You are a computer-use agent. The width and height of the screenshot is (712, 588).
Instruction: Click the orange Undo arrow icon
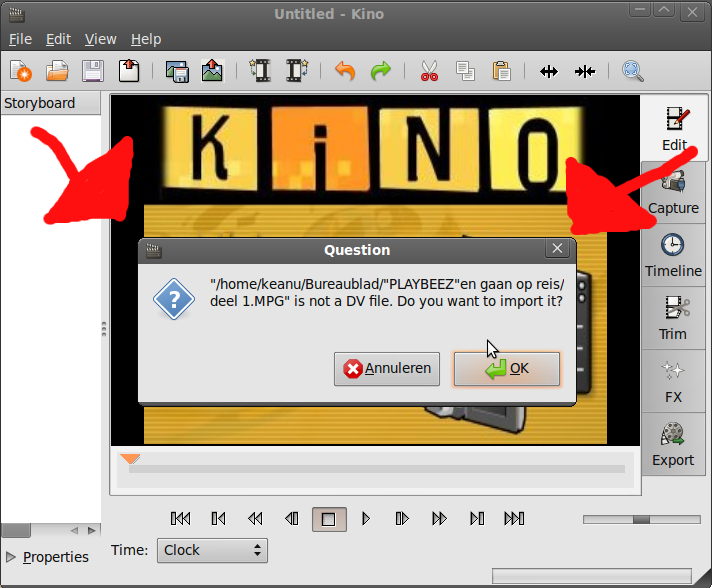click(345, 71)
